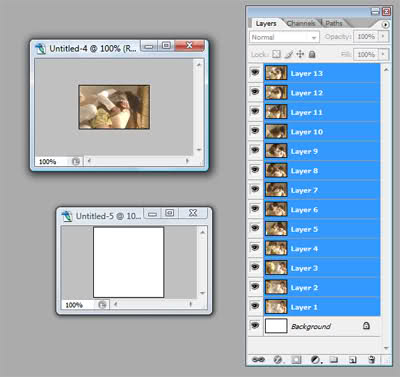This screenshot has width=400, height=377.
Task: Click the Untitled-5 window document icon
Action: 67,216
